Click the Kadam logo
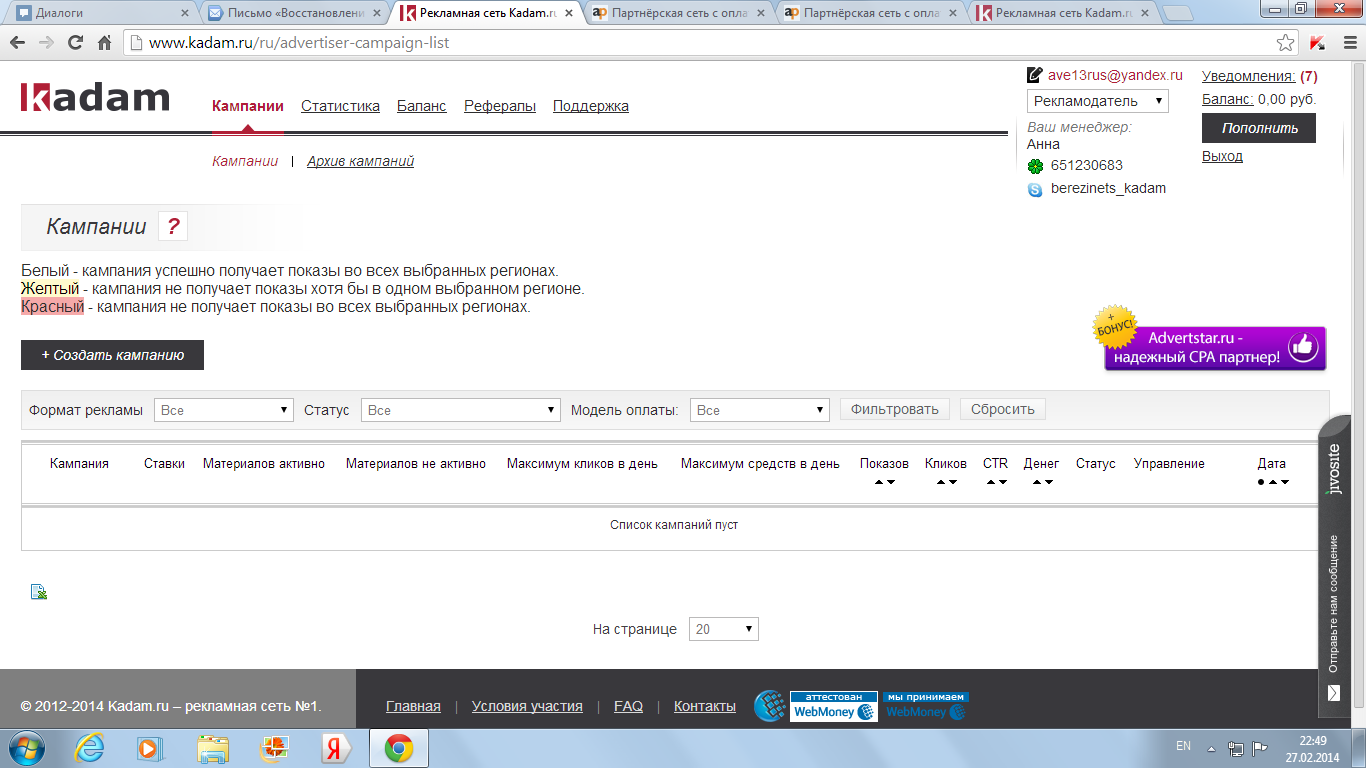 coord(95,97)
